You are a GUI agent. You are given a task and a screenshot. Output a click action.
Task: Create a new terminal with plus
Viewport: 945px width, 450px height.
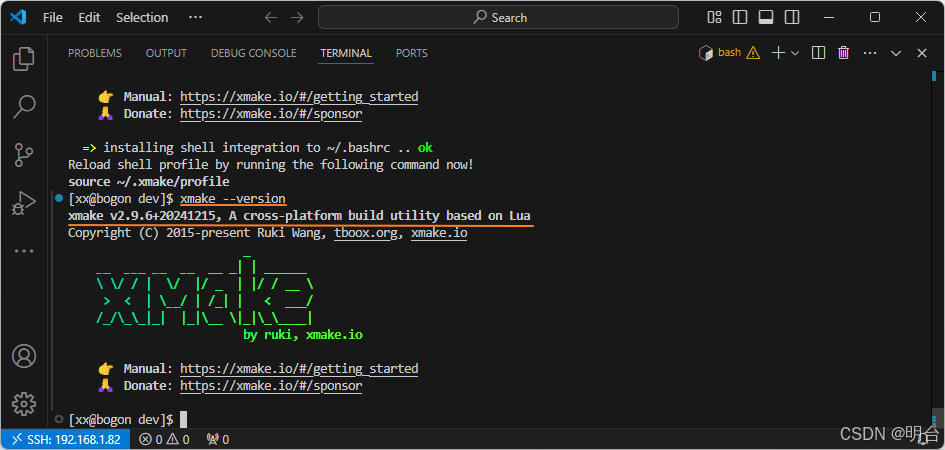[778, 53]
